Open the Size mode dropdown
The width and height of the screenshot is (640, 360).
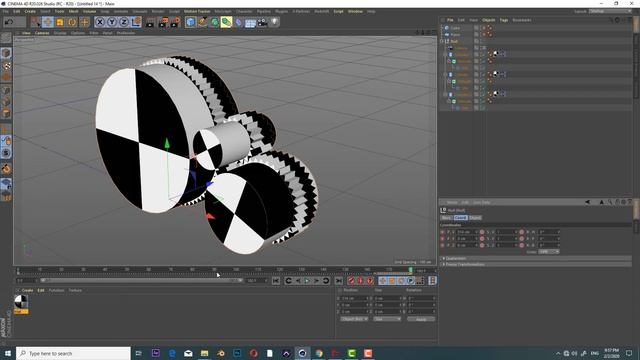387,319
